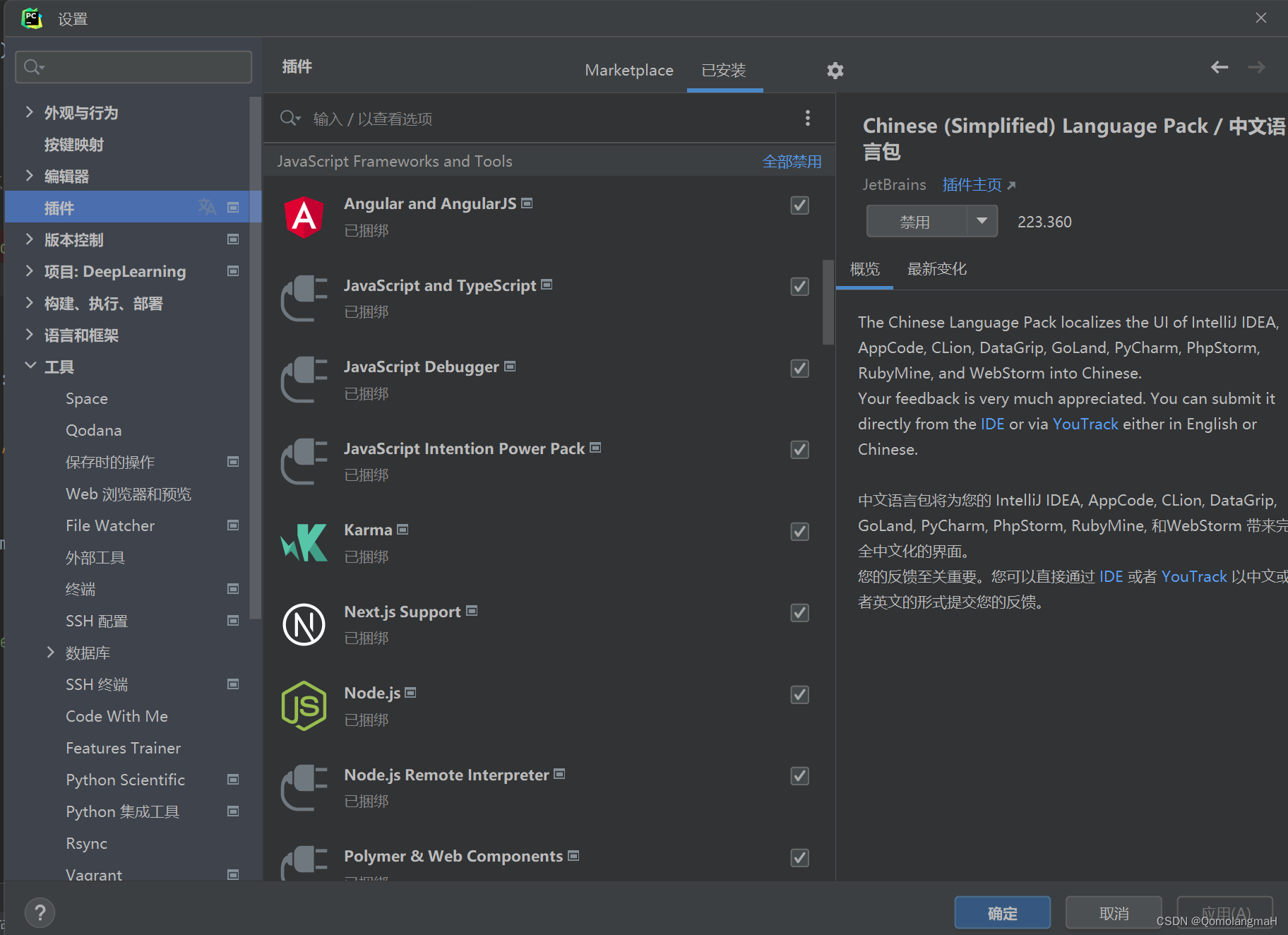Screen dimensions: 1288x935
Task: Select Code With Me settings
Action: 117,716
